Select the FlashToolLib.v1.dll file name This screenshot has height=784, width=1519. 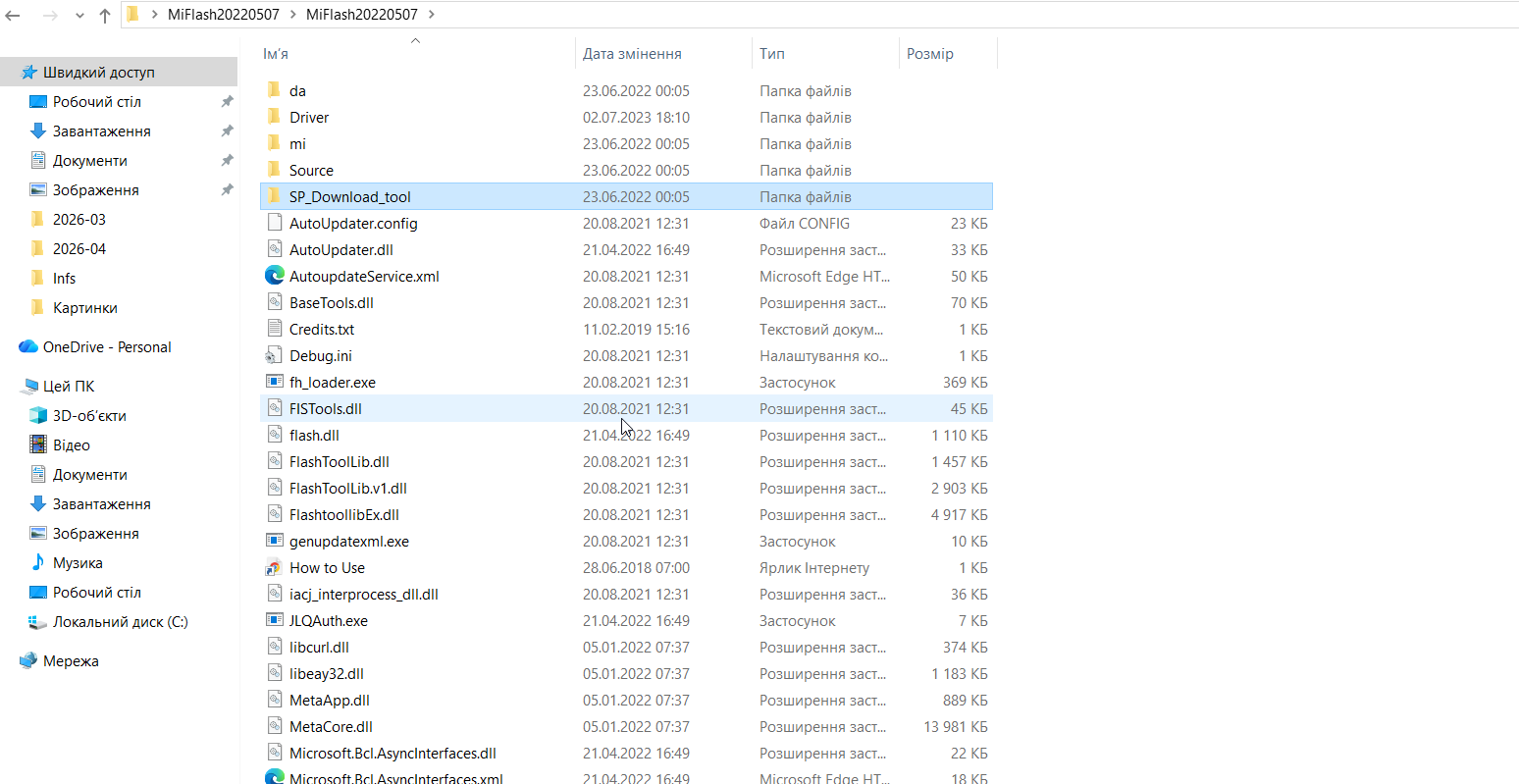(x=348, y=489)
